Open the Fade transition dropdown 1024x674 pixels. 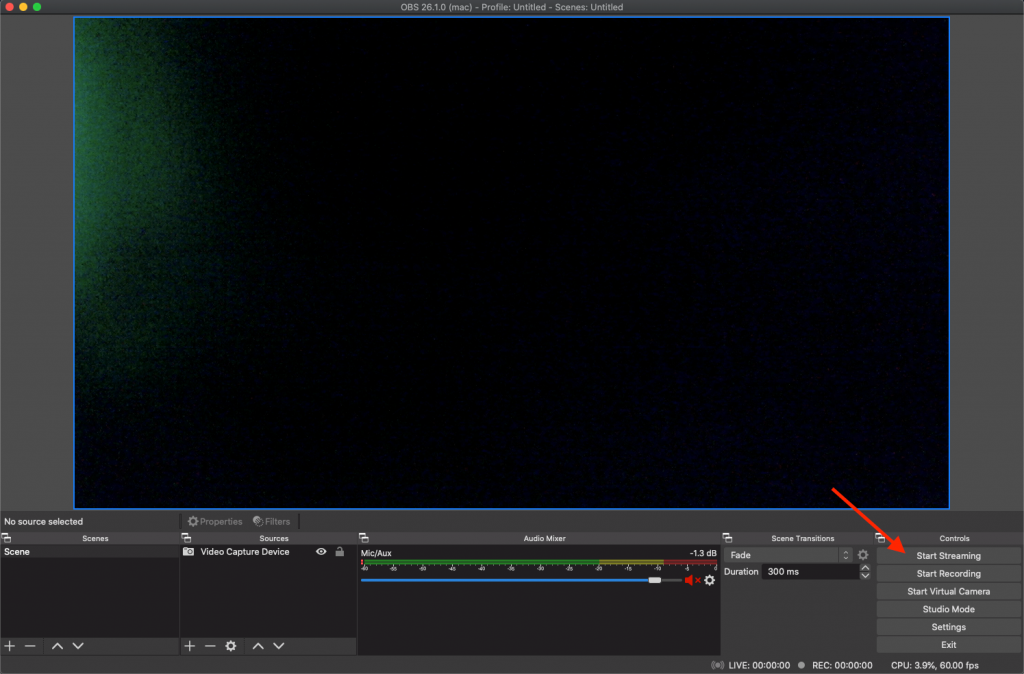[x=789, y=555]
